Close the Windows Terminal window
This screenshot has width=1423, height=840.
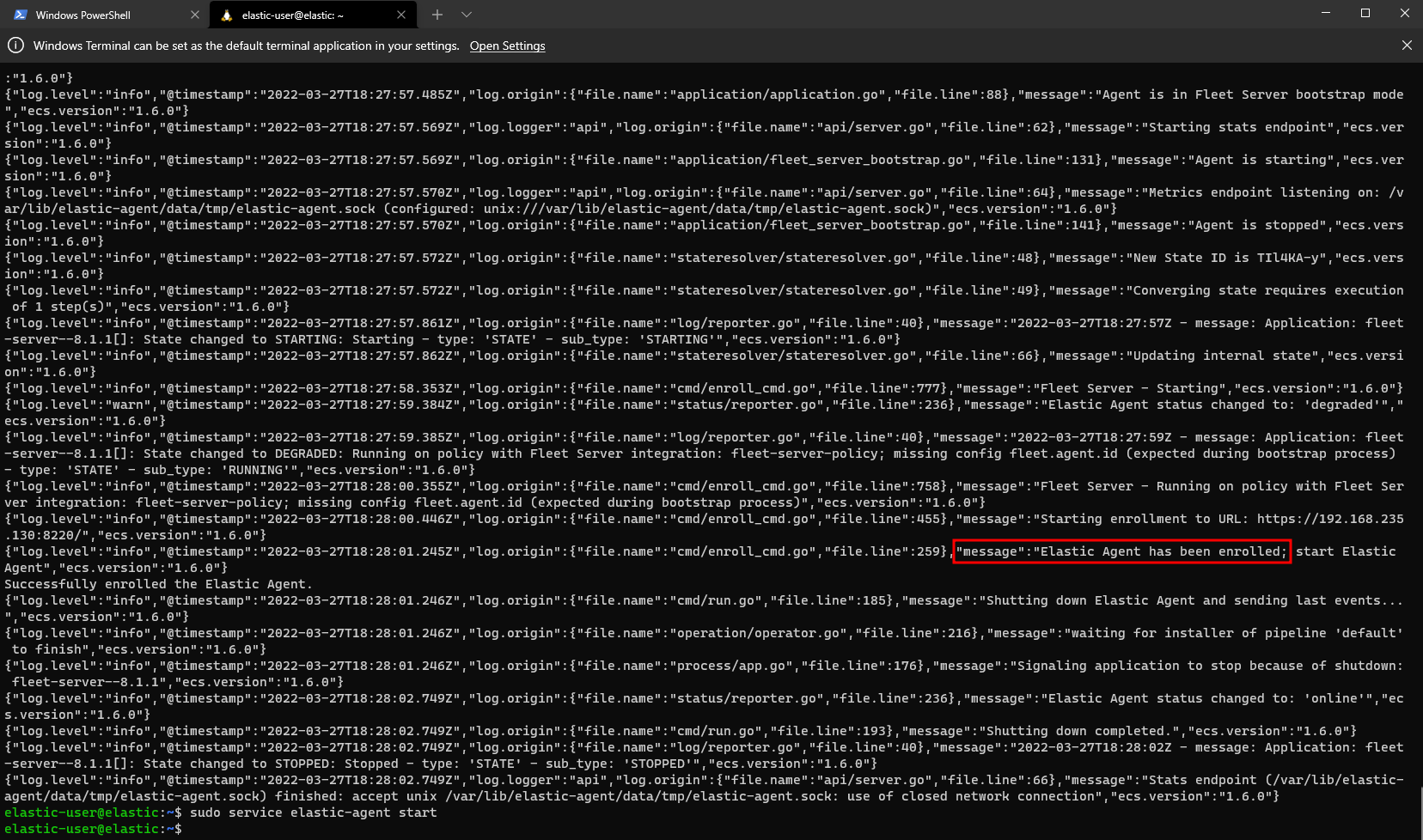[x=1405, y=13]
